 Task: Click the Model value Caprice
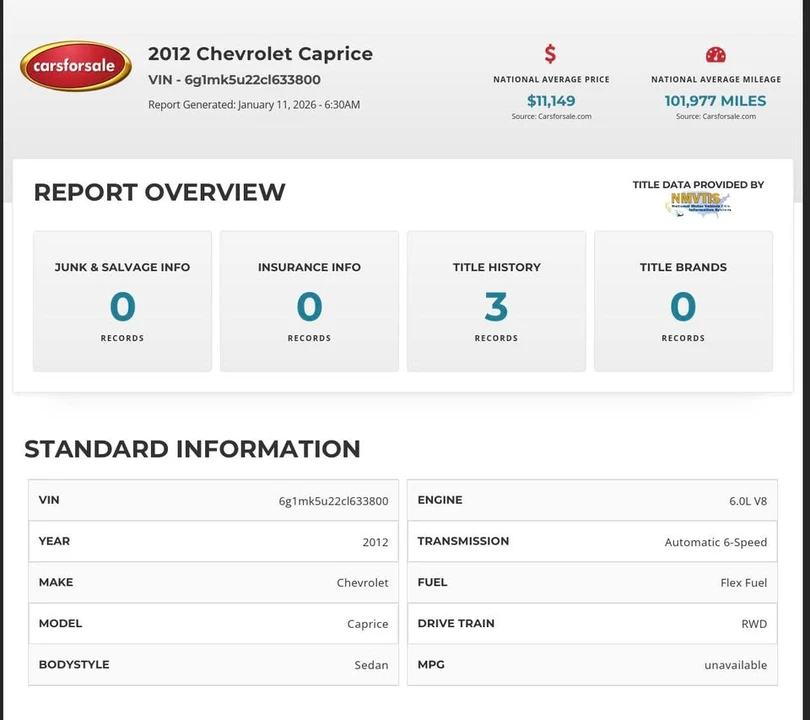tap(367, 624)
